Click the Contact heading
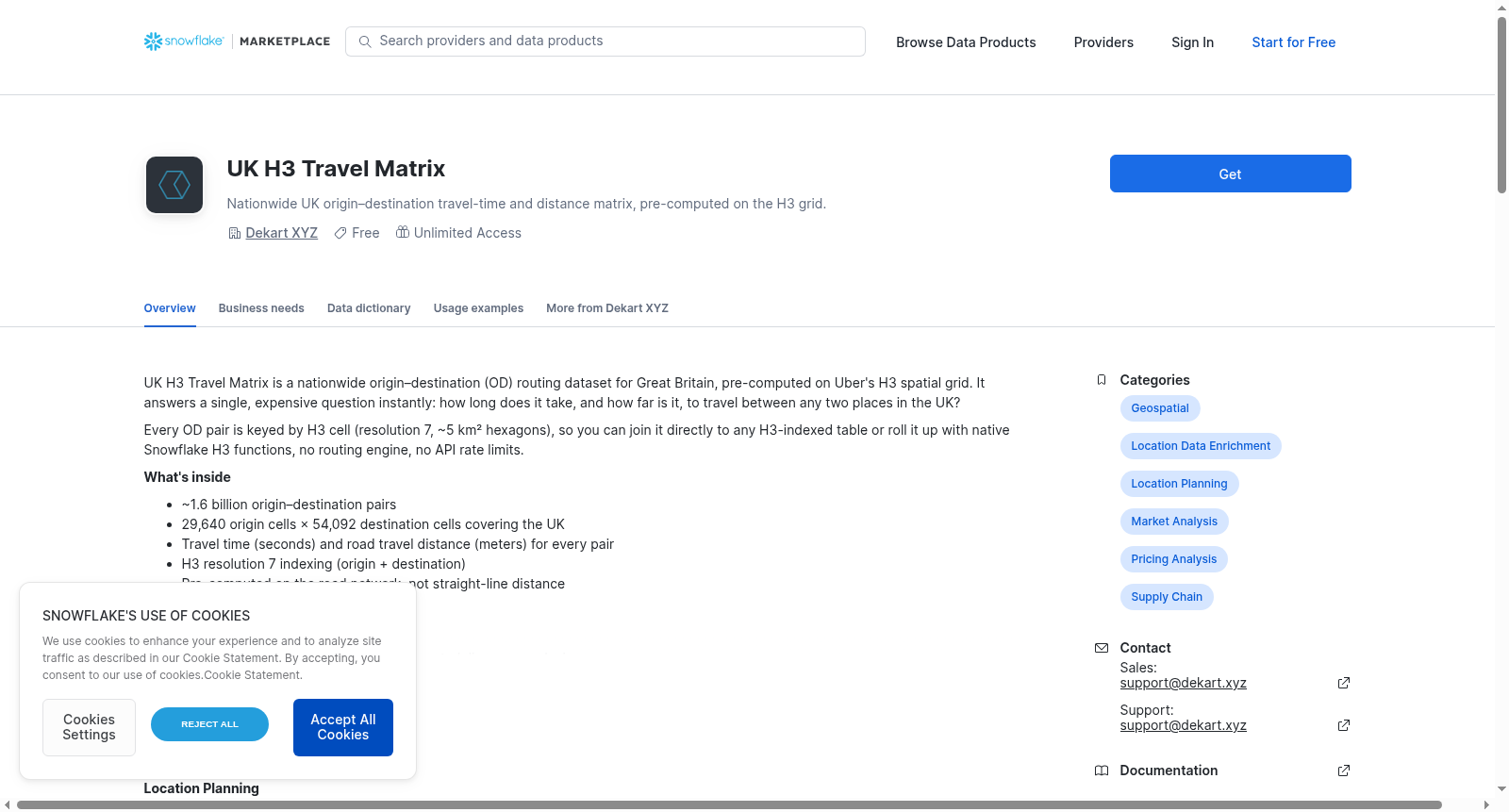The width and height of the screenshot is (1509, 812). [x=1146, y=648]
